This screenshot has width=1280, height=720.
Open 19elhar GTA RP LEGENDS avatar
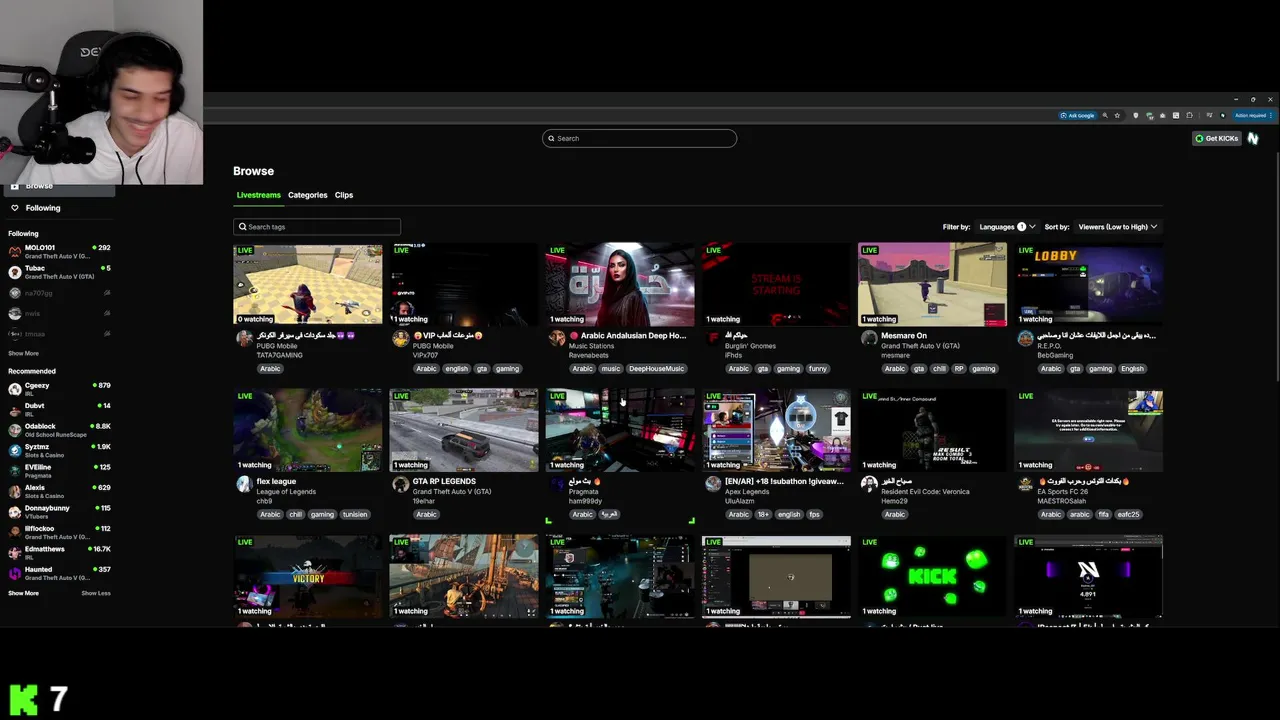point(400,484)
